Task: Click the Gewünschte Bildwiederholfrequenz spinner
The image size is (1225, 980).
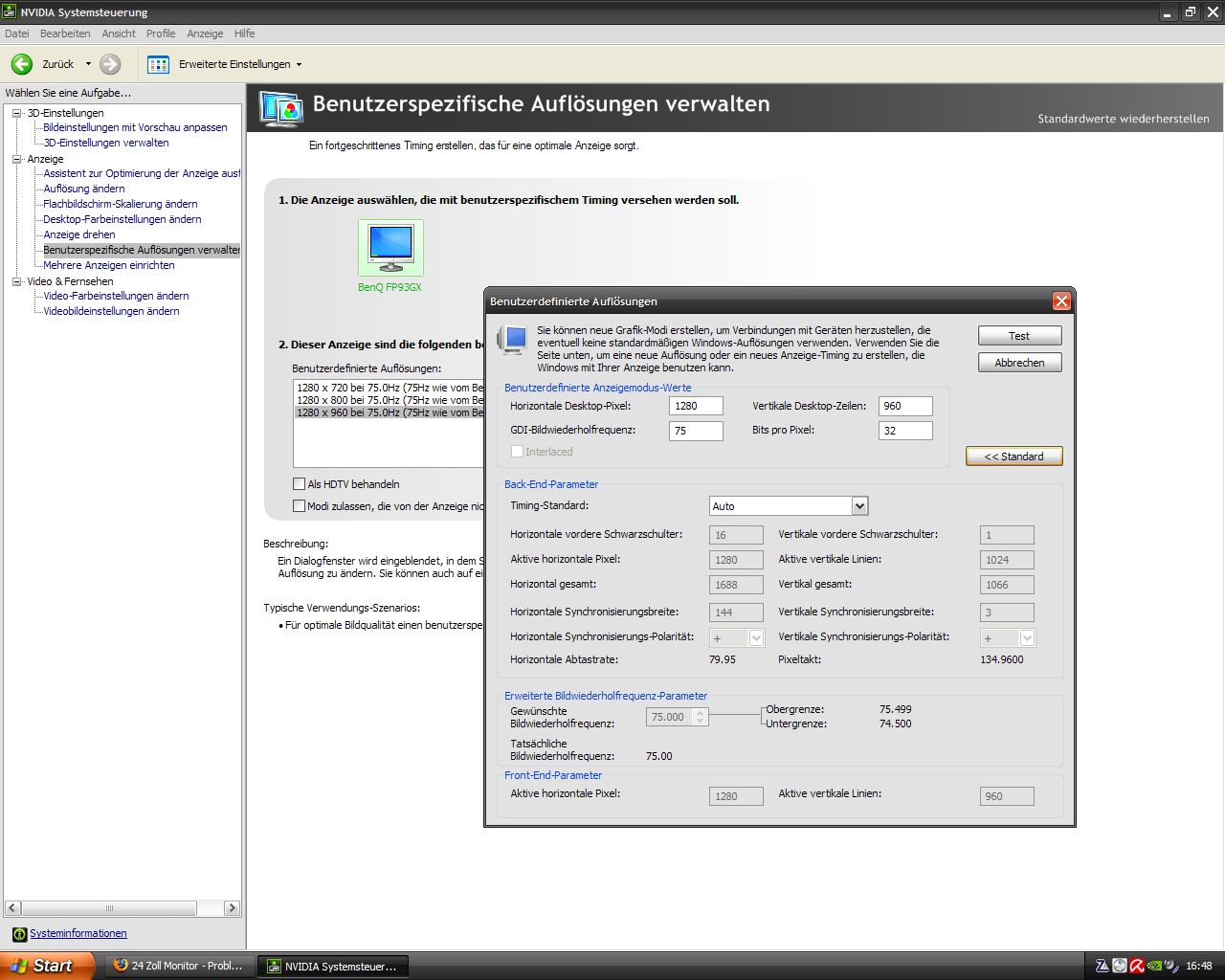Action: click(700, 717)
